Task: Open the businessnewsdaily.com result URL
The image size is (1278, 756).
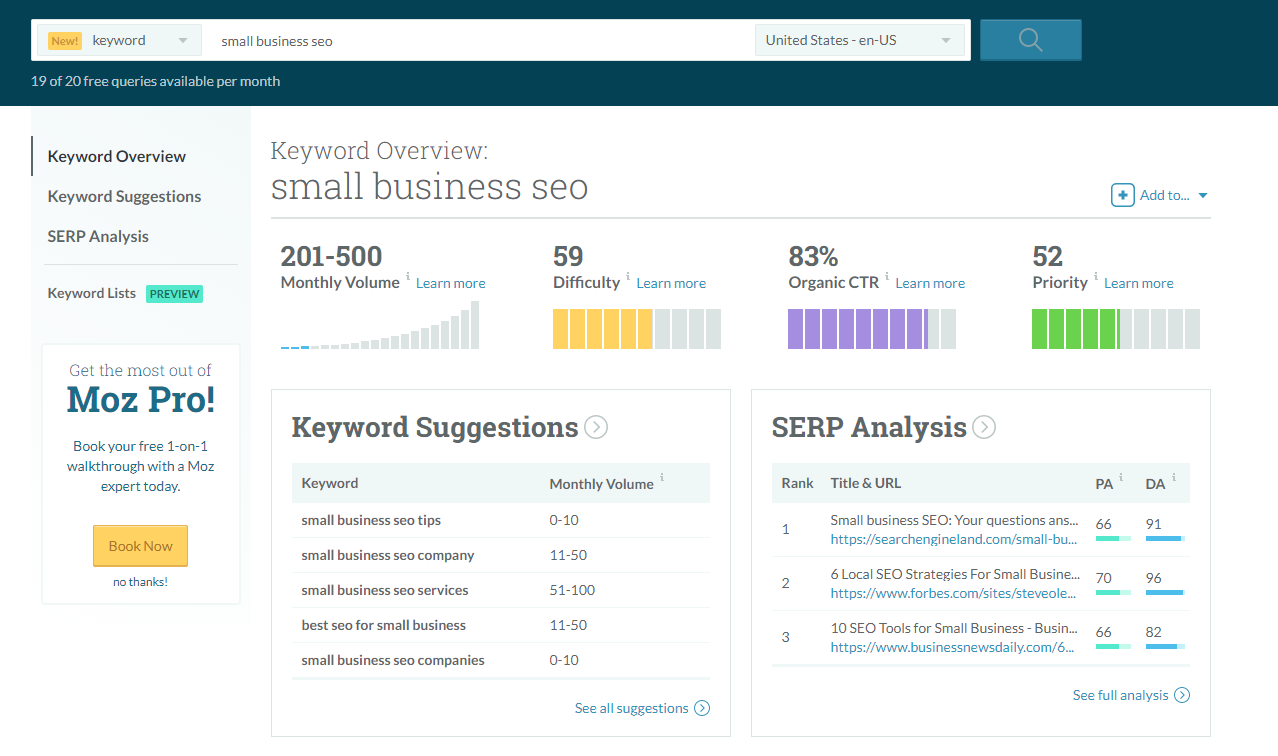Action: [x=952, y=647]
